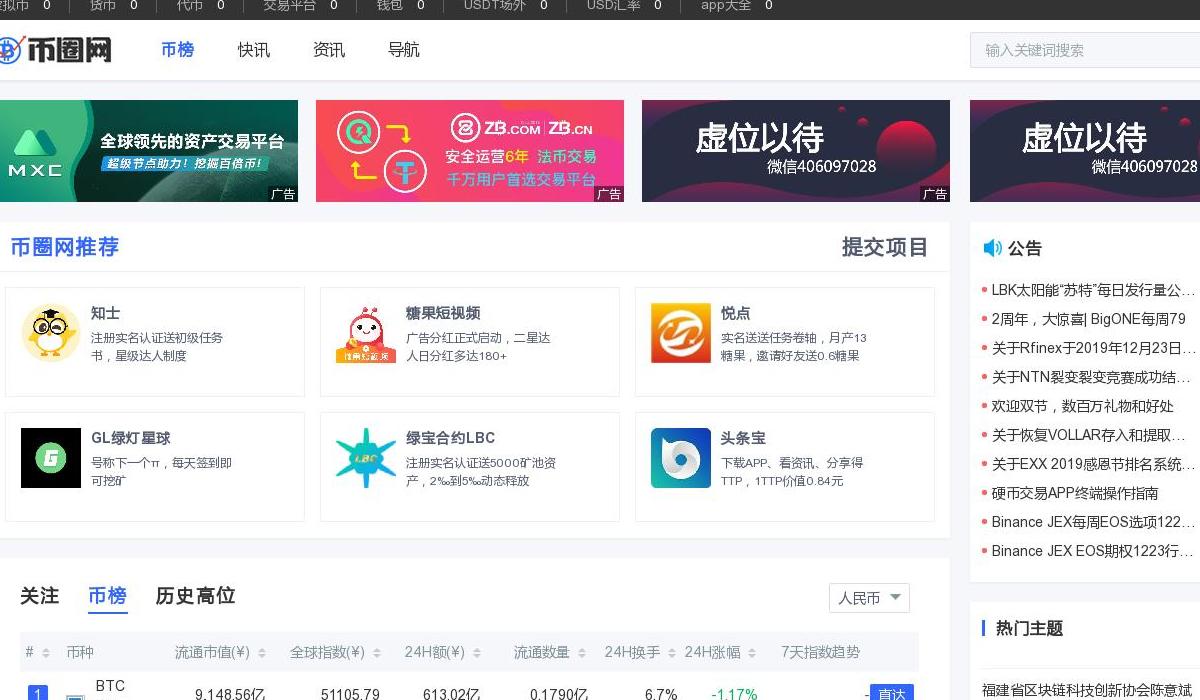The width and height of the screenshot is (1200, 700).
Task: Click 代币 in the top stats bar
Action: pyautogui.click(x=190, y=5)
